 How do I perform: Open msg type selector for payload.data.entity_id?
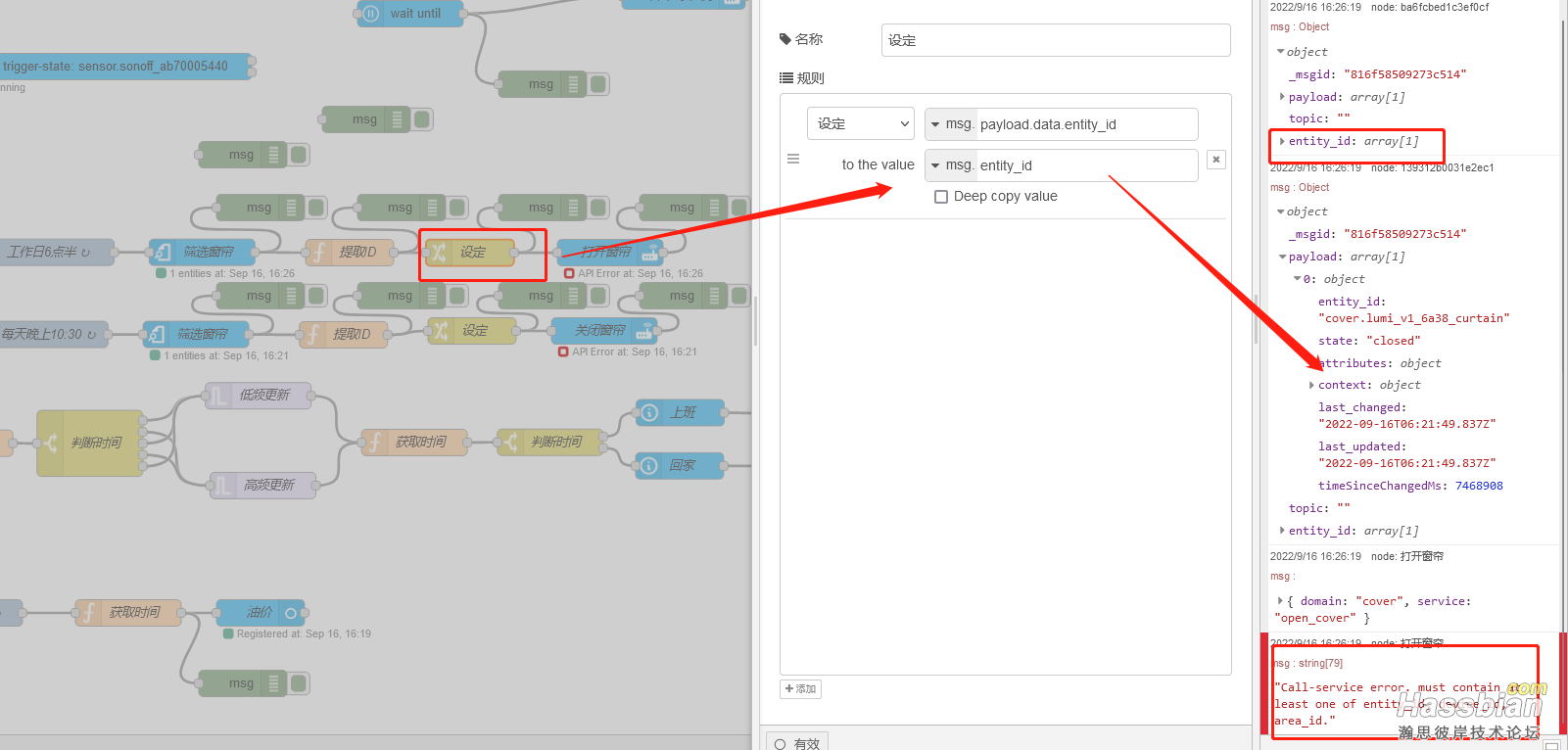(x=951, y=124)
